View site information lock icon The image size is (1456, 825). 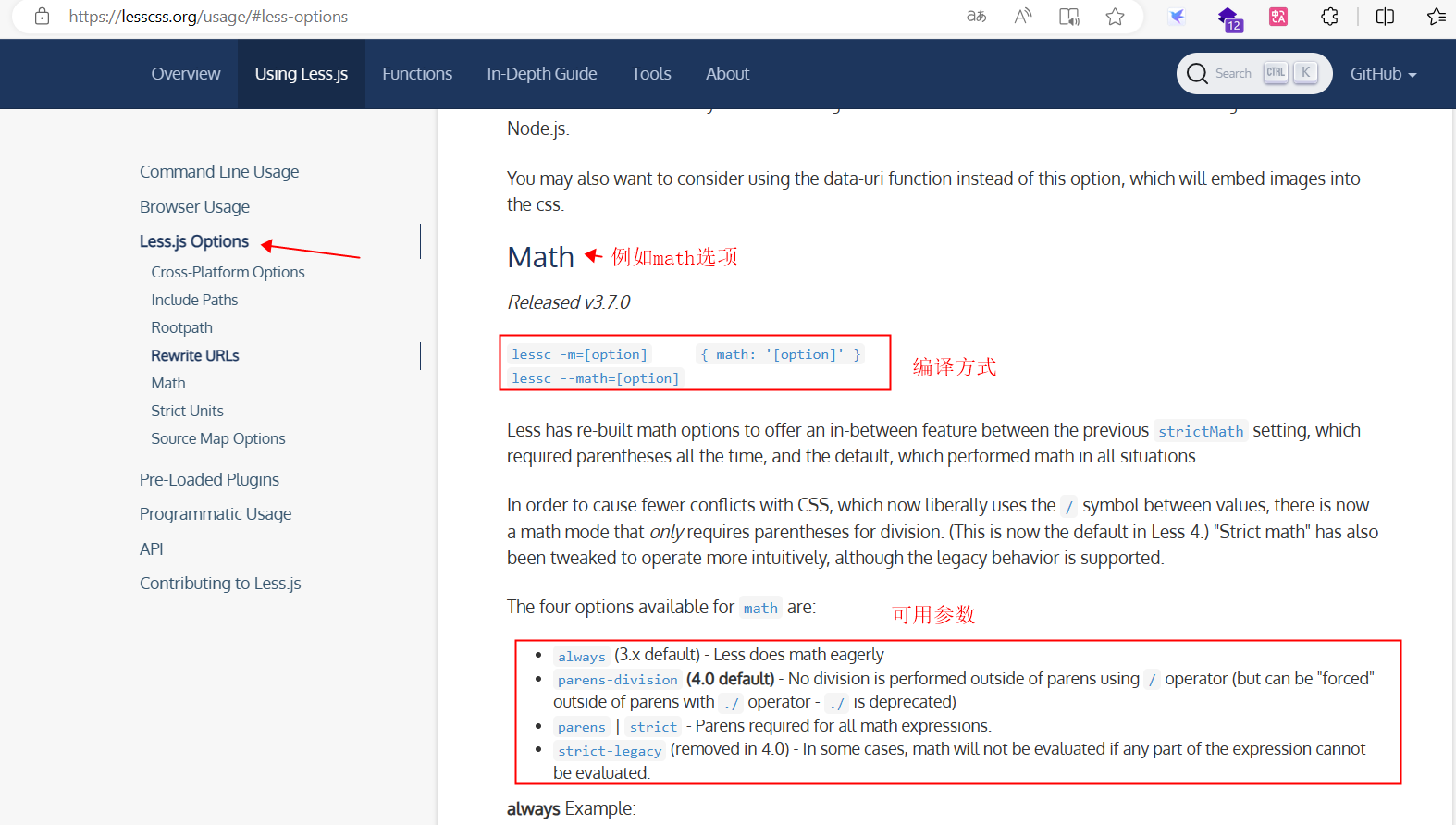[42, 17]
